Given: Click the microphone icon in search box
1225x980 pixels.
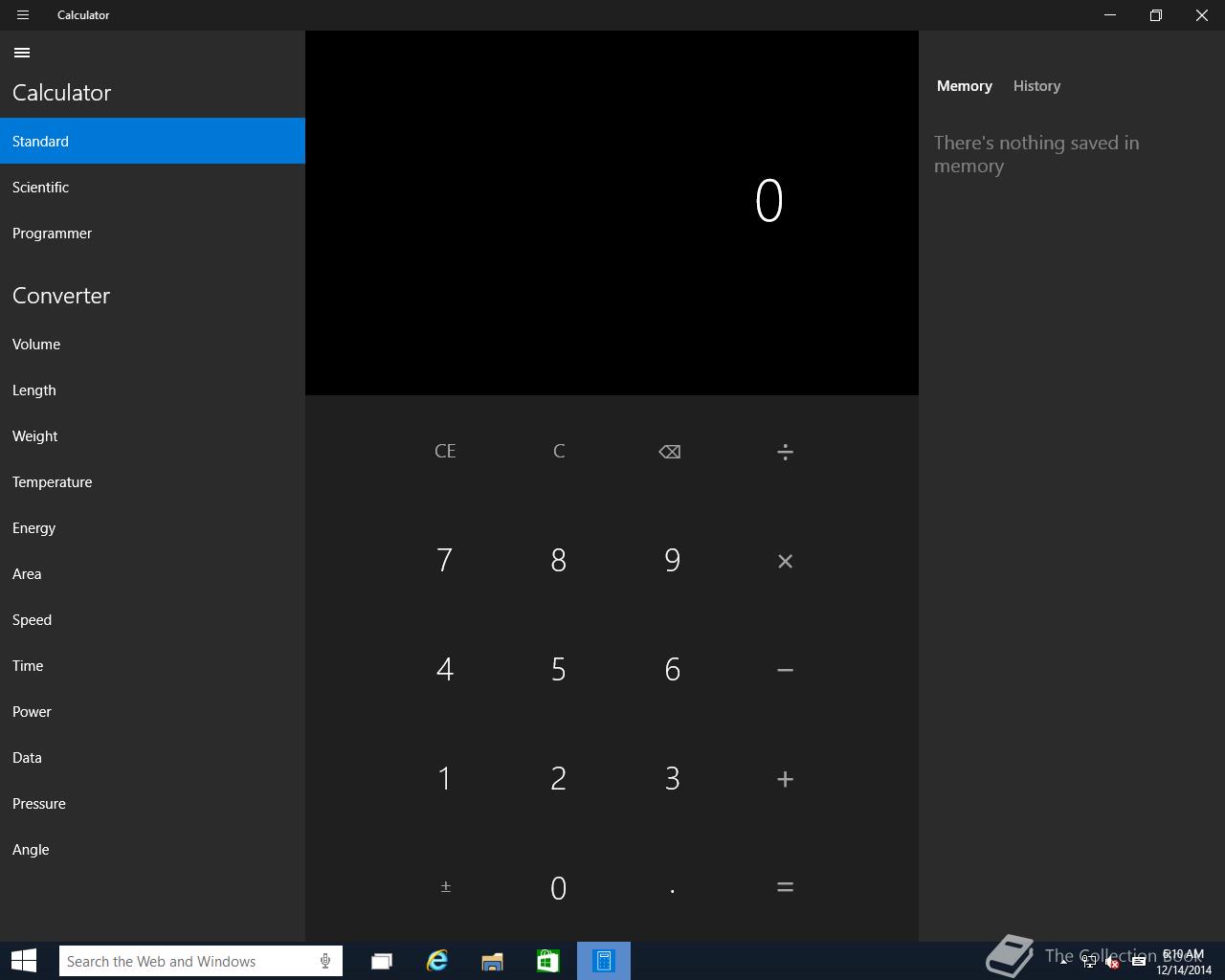Looking at the screenshot, I should tap(325, 961).
